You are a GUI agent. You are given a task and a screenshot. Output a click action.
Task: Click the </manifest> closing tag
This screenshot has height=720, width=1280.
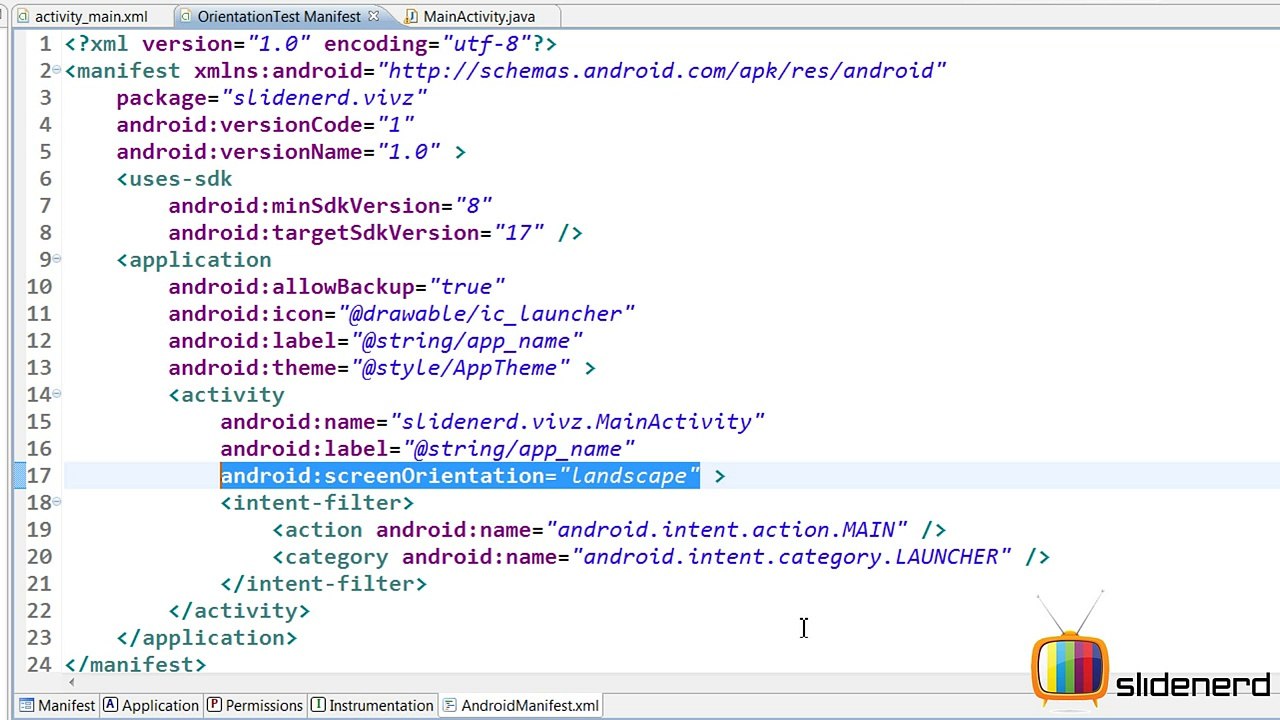[x=135, y=665]
